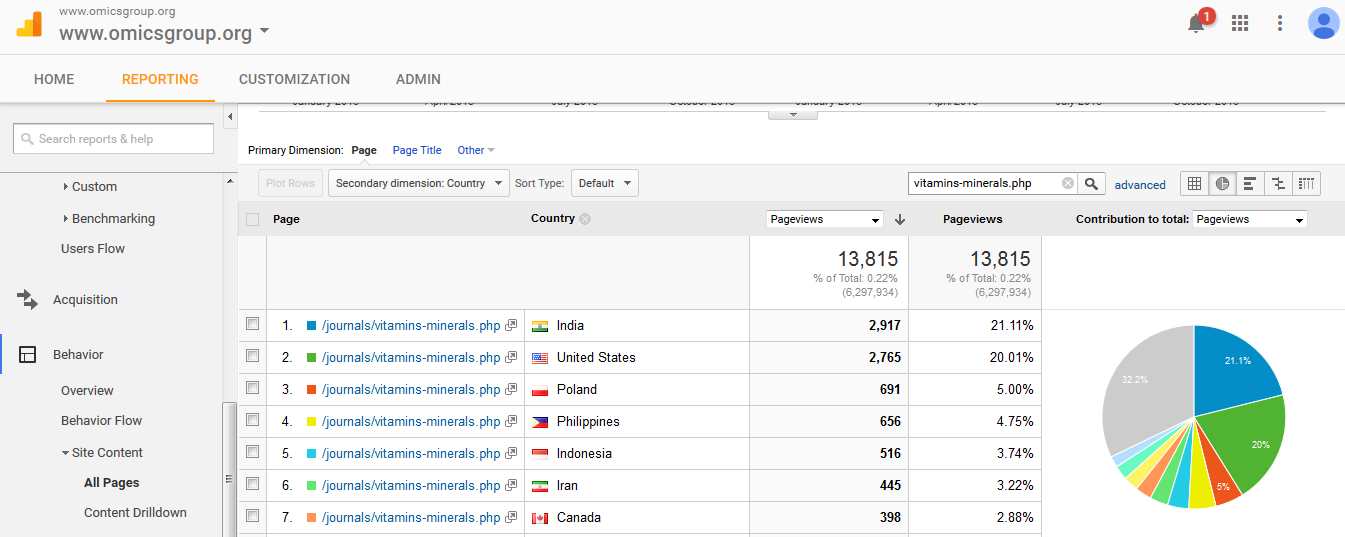Check the United States row checkbox

coord(252,356)
